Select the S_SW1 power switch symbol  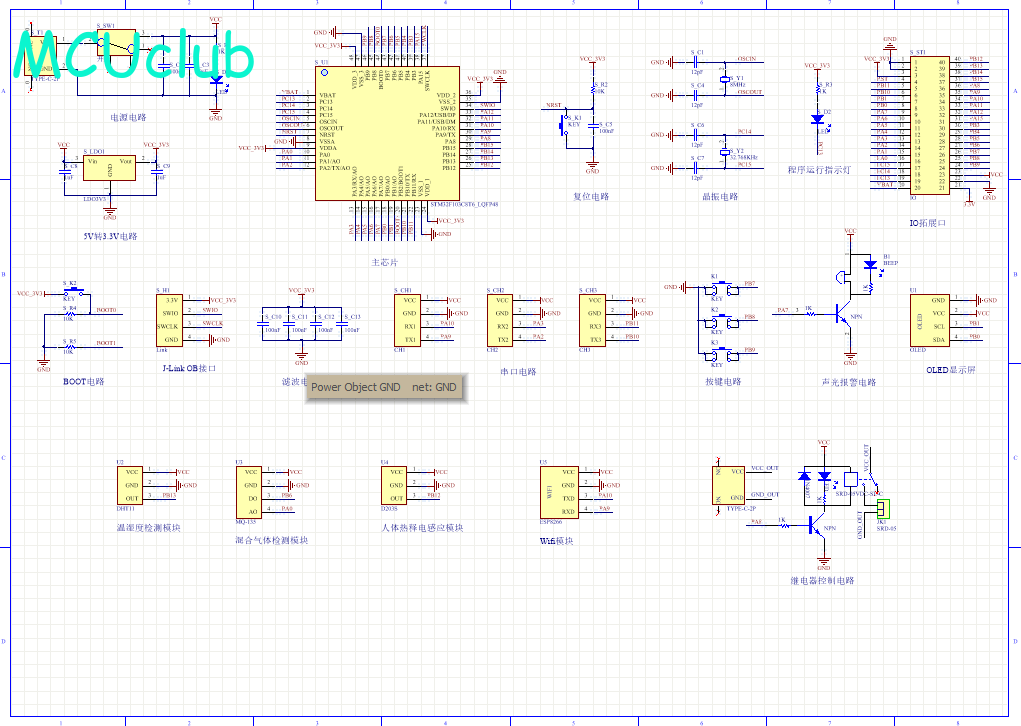tap(117, 44)
